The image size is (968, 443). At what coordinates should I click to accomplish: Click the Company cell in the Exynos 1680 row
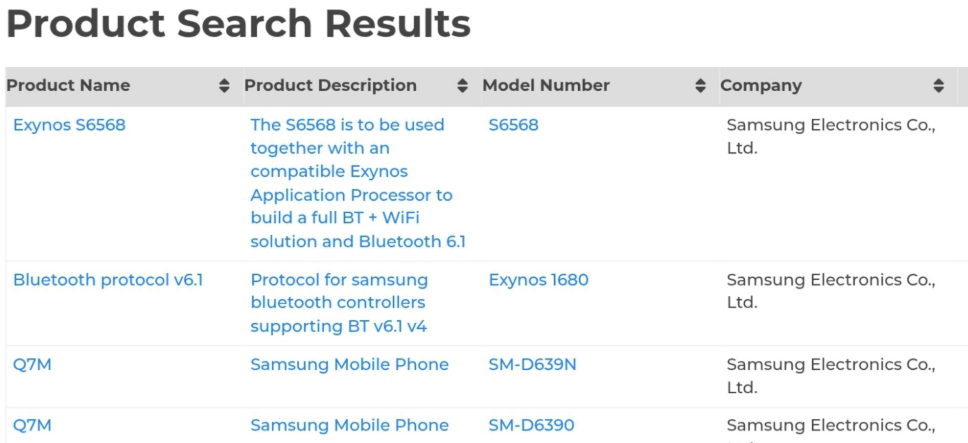[x=830, y=291]
